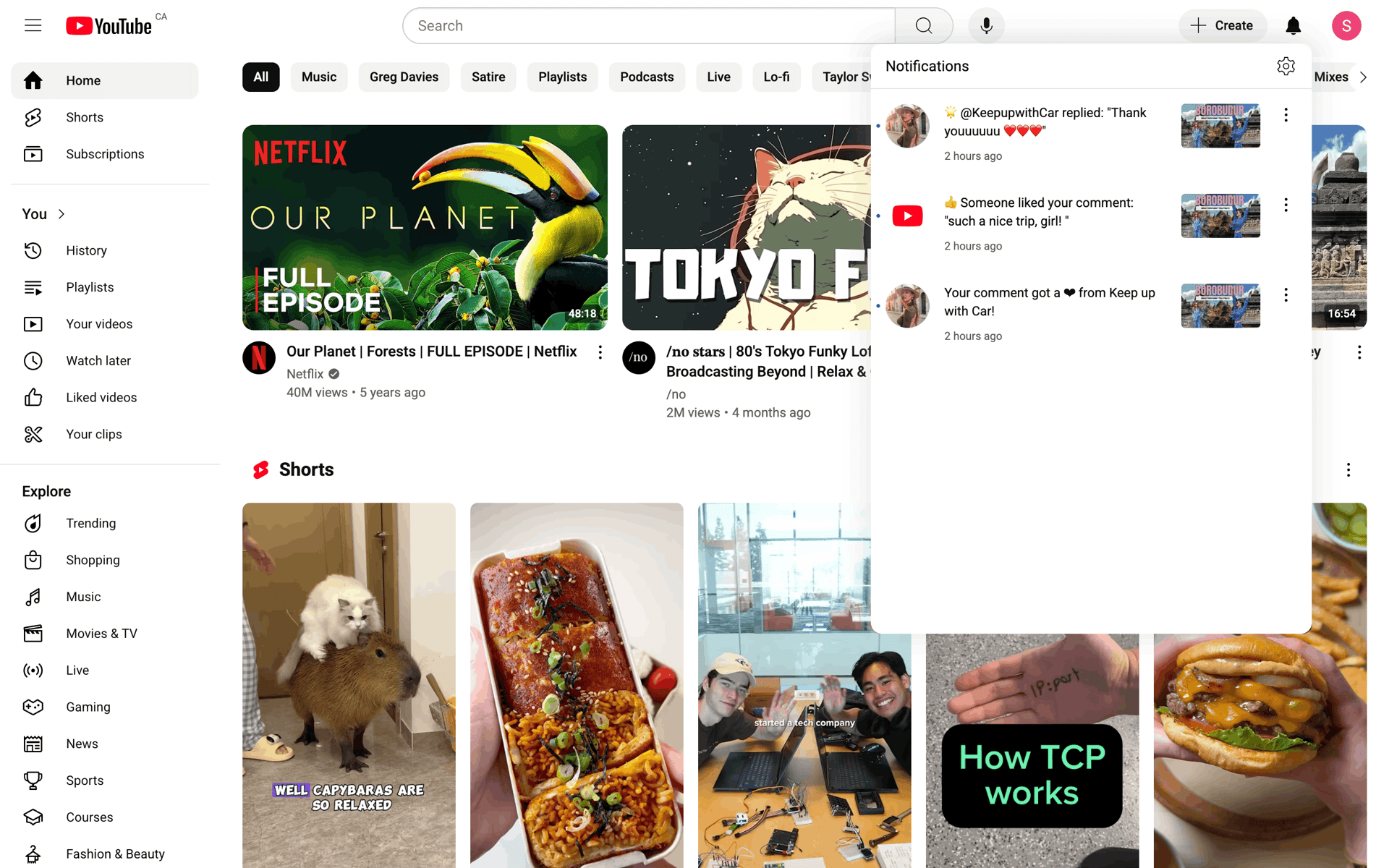Click the YouTube logo
Screen dimensions: 1389x868
[x=109, y=26]
